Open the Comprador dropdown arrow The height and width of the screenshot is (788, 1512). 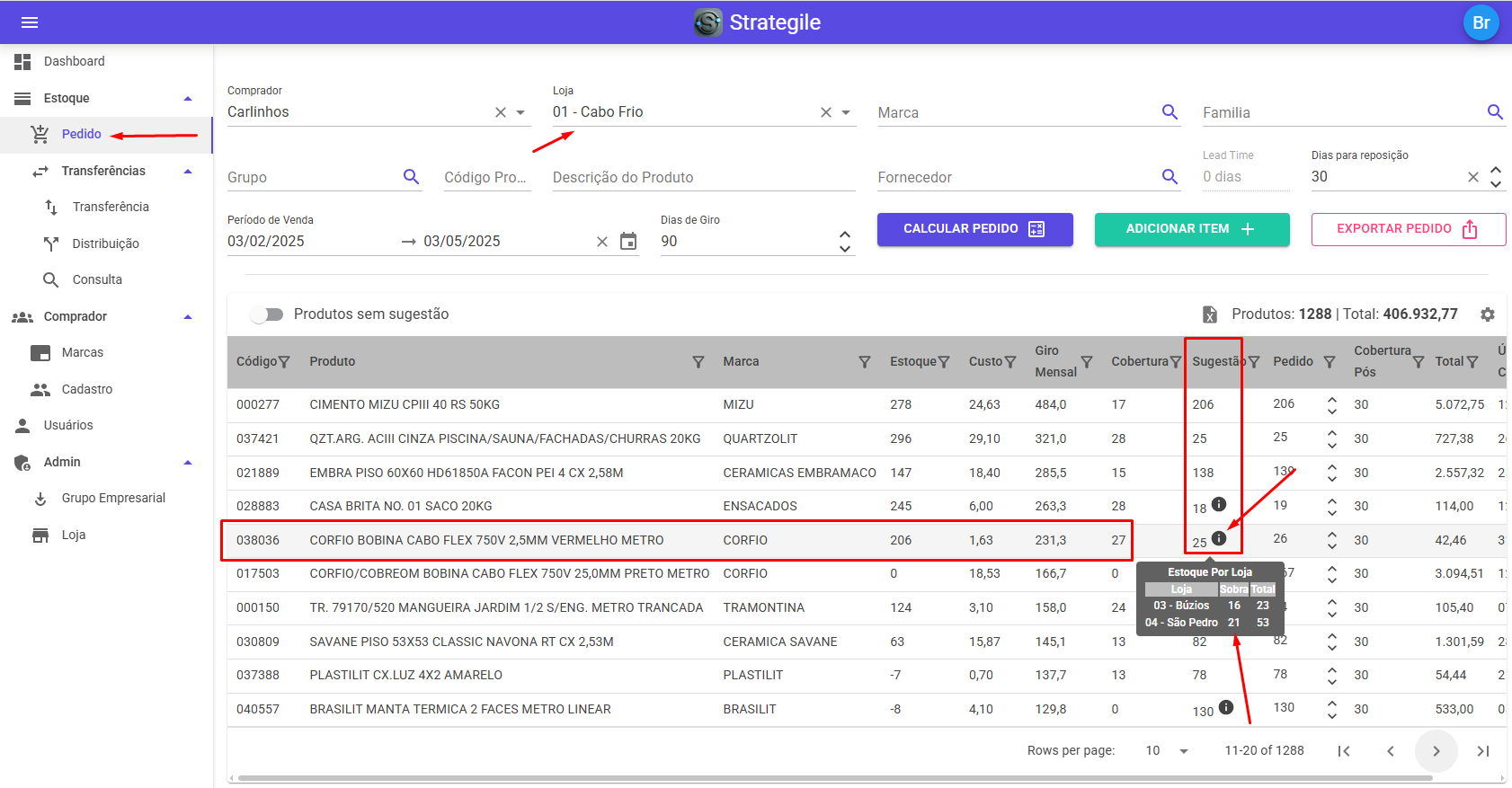520,112
